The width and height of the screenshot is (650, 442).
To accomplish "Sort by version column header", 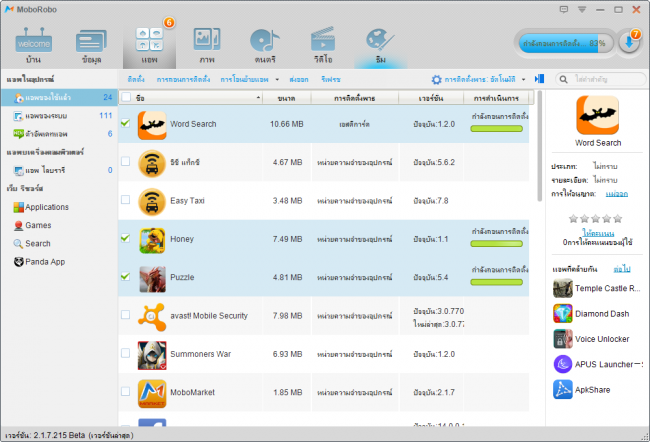I will click(x=431, y=98).
